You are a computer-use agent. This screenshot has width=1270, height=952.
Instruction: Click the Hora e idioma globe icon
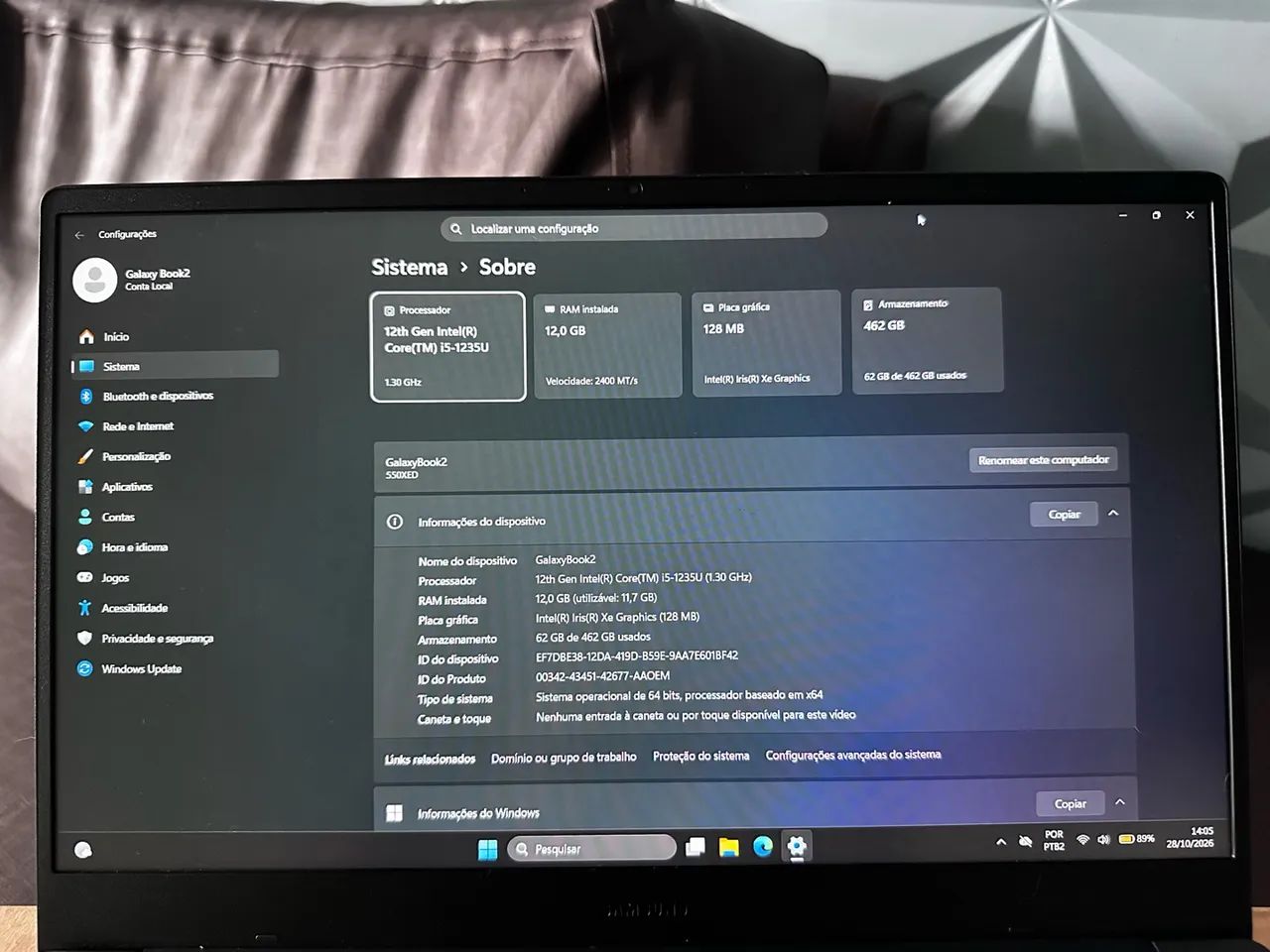click(x=85, y=547)
